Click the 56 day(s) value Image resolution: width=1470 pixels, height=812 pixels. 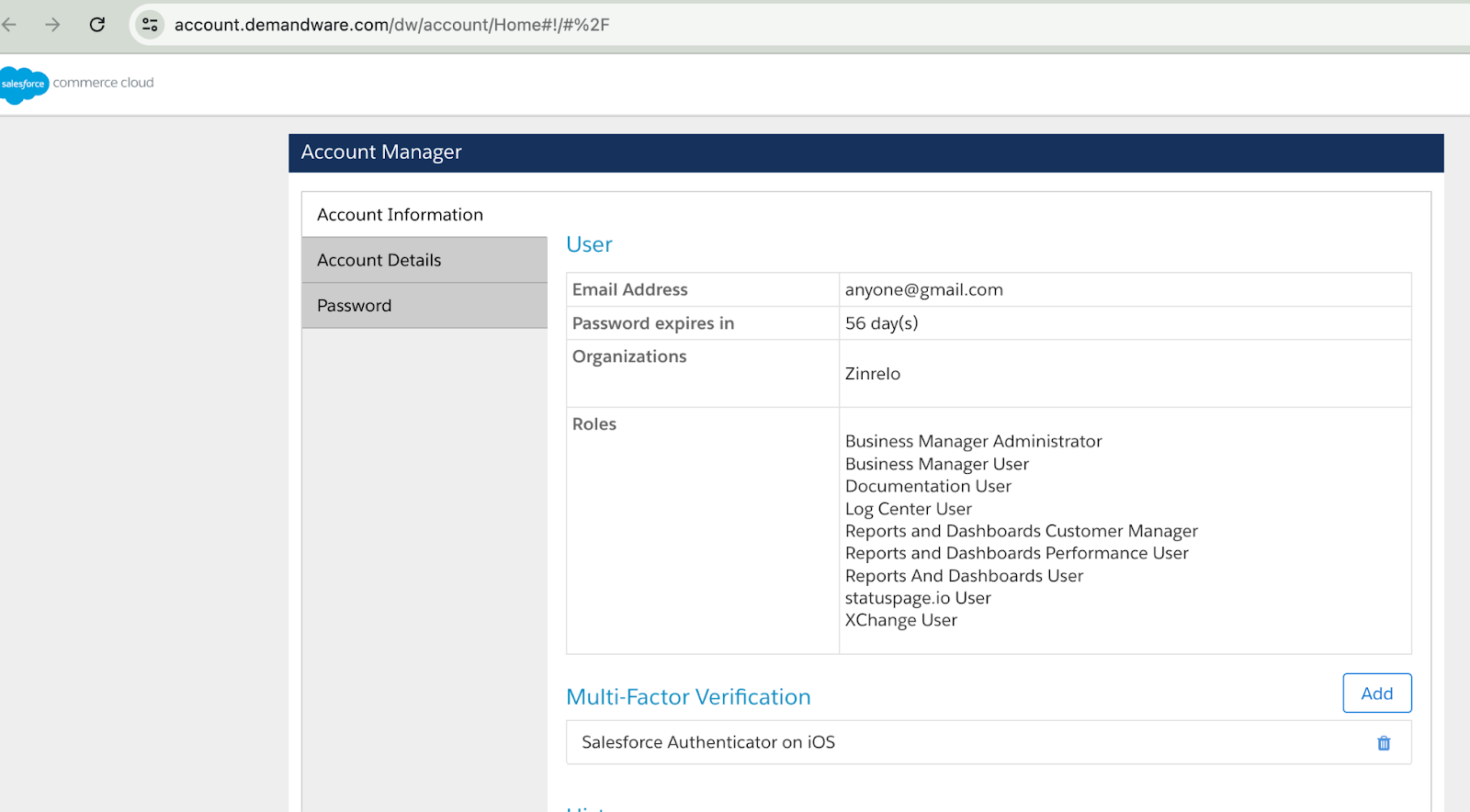click(x=882, y=323)
